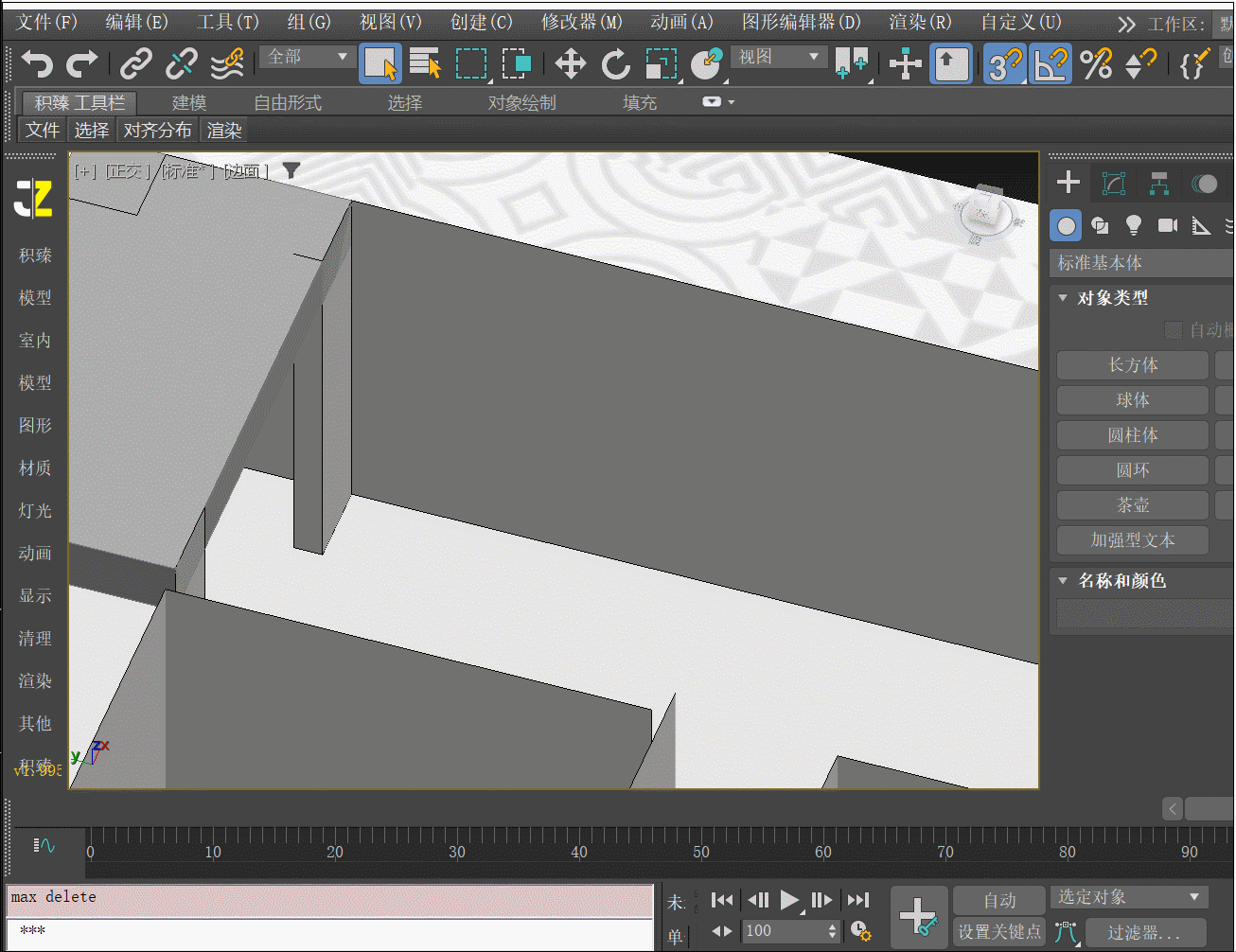
Task: Open the 全部 selection filter dropdown
Action: click(308, 58)
